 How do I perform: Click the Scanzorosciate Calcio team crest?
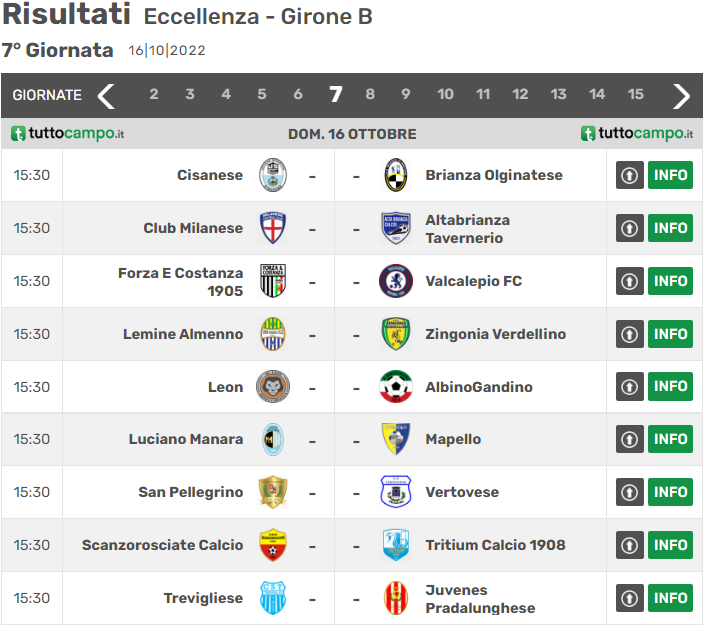point(273,545)
